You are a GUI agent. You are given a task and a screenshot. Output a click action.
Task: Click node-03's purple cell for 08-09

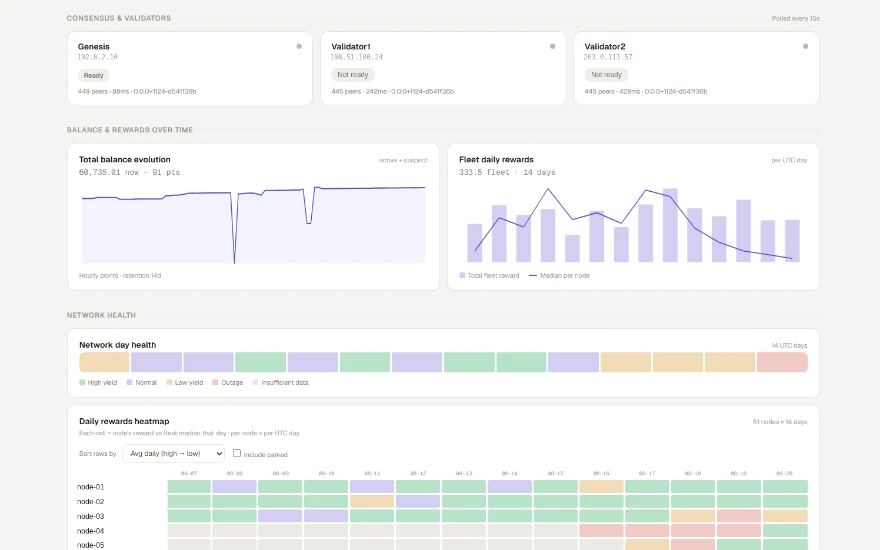280,516
